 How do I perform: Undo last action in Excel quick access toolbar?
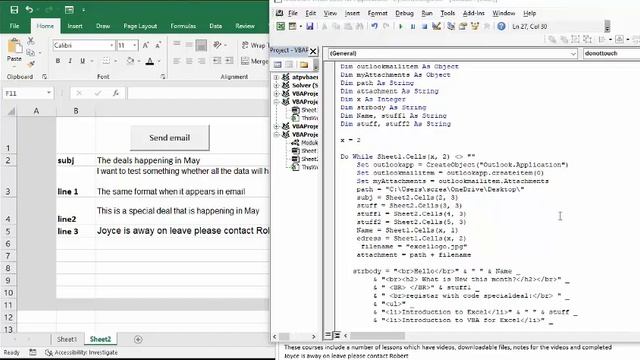29,9
